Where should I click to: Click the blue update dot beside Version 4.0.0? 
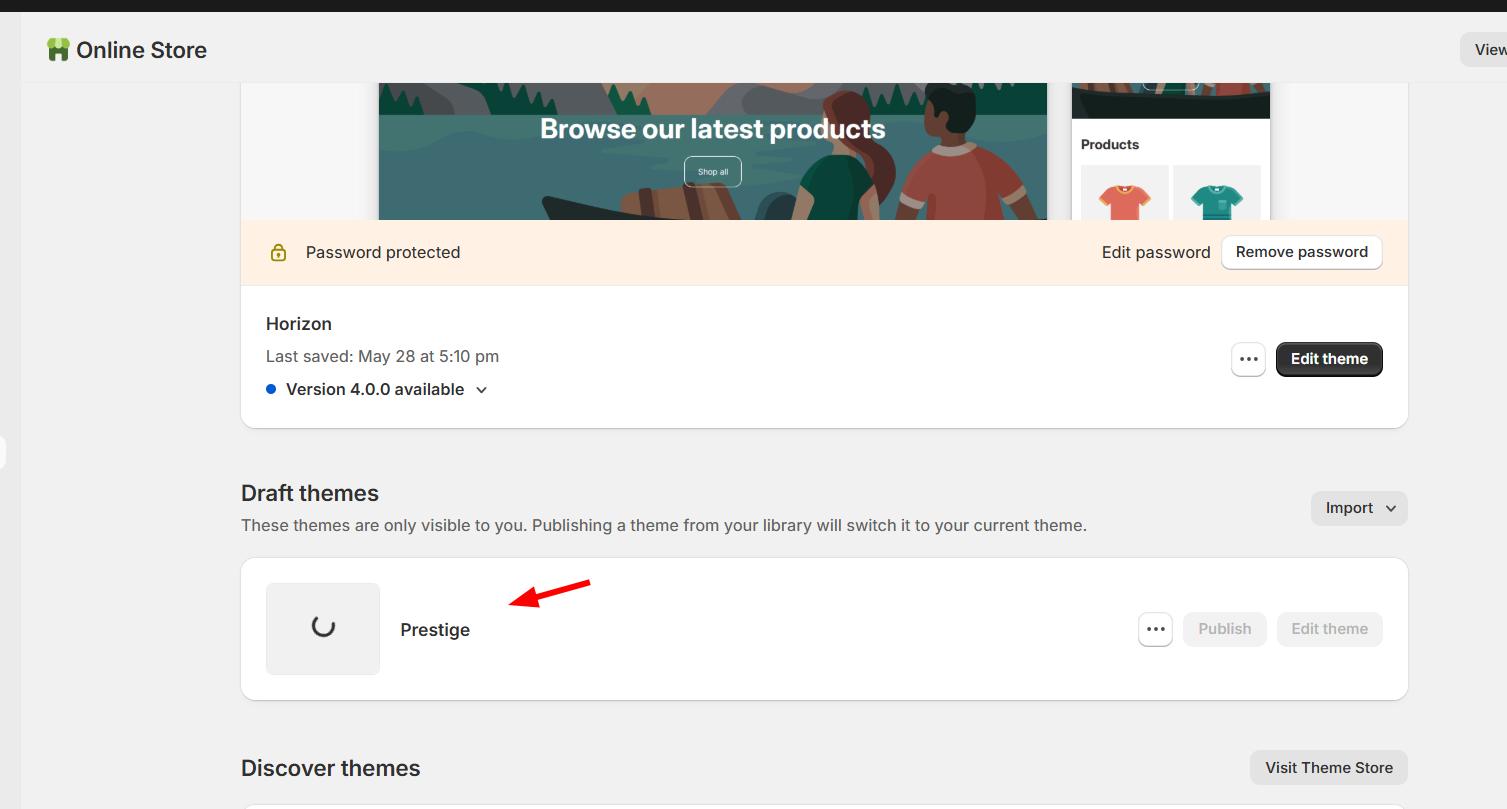(271, 389)
